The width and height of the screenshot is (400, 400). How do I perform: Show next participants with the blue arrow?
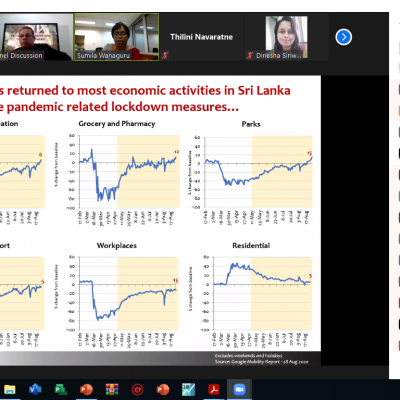[x=344, y=37]
